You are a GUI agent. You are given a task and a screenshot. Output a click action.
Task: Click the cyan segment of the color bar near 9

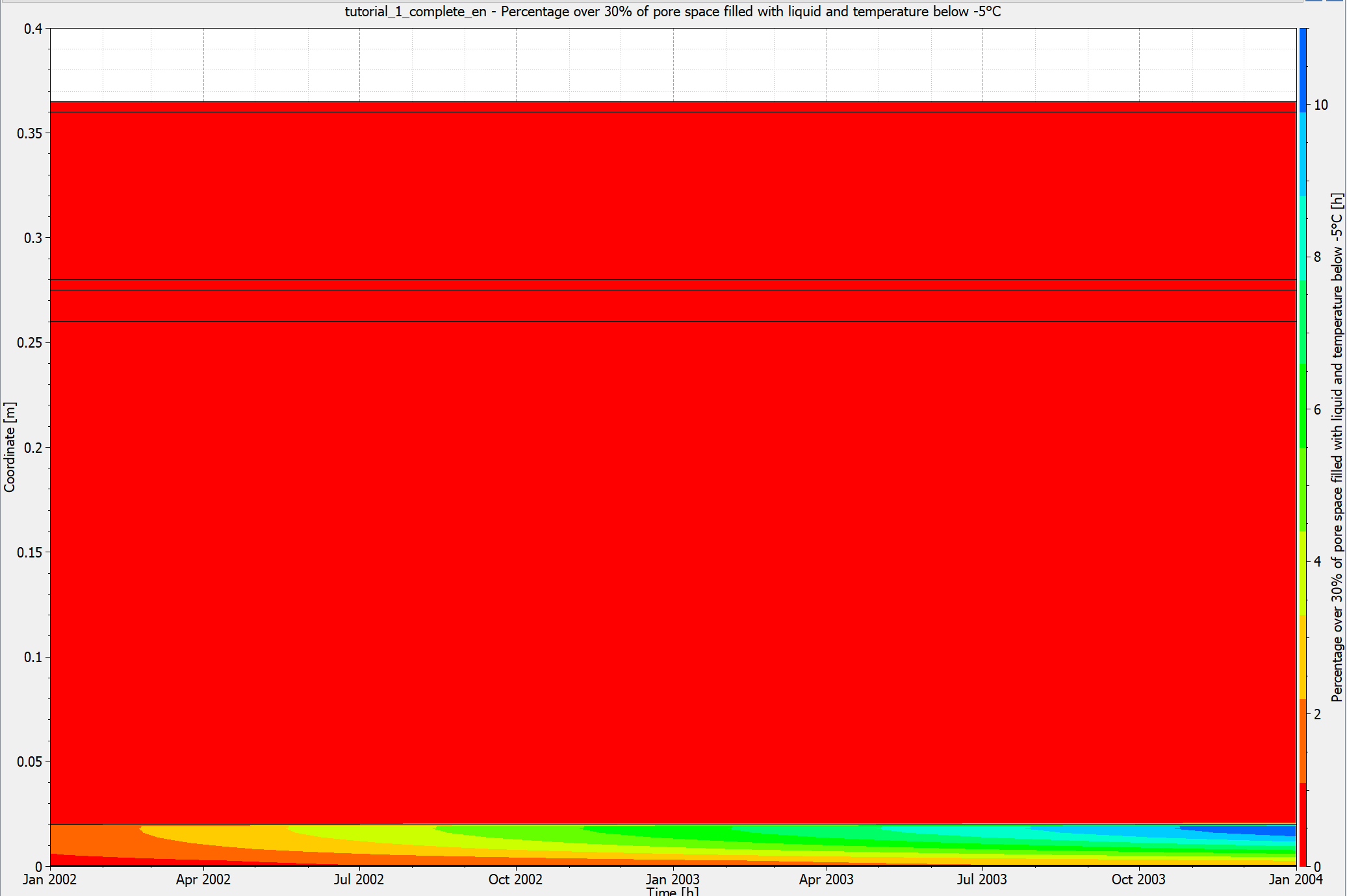(1303, 154)
